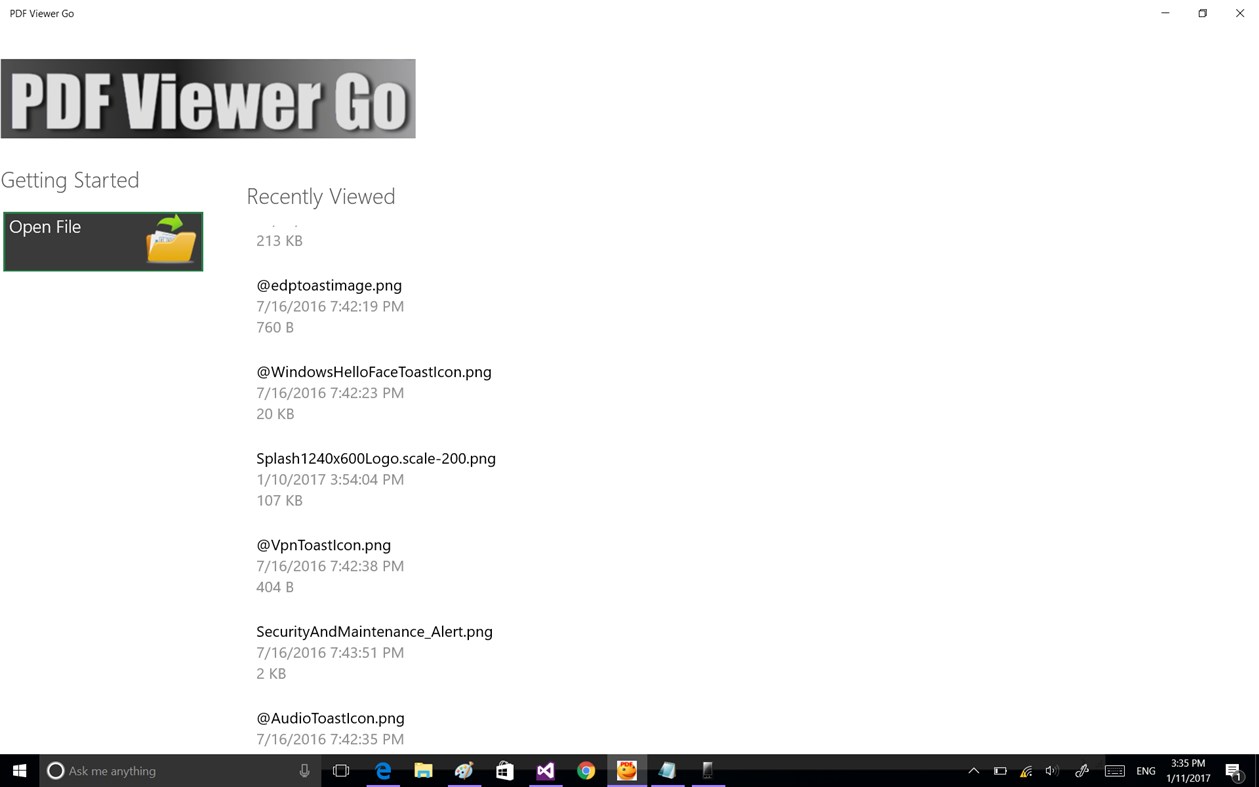Open File Explorer from the taskbar

point(423,770)
